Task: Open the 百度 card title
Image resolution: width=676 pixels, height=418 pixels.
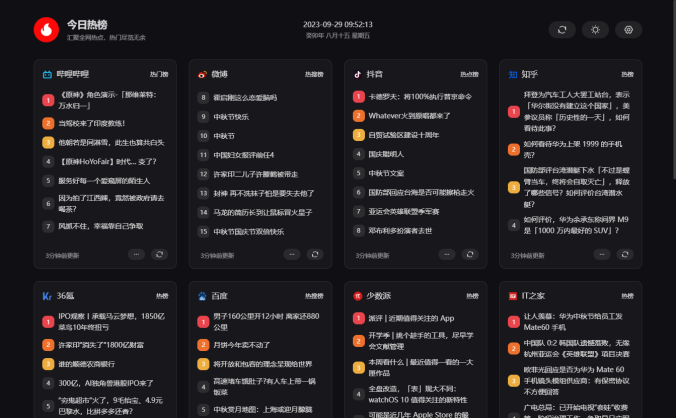Action: 219,296
